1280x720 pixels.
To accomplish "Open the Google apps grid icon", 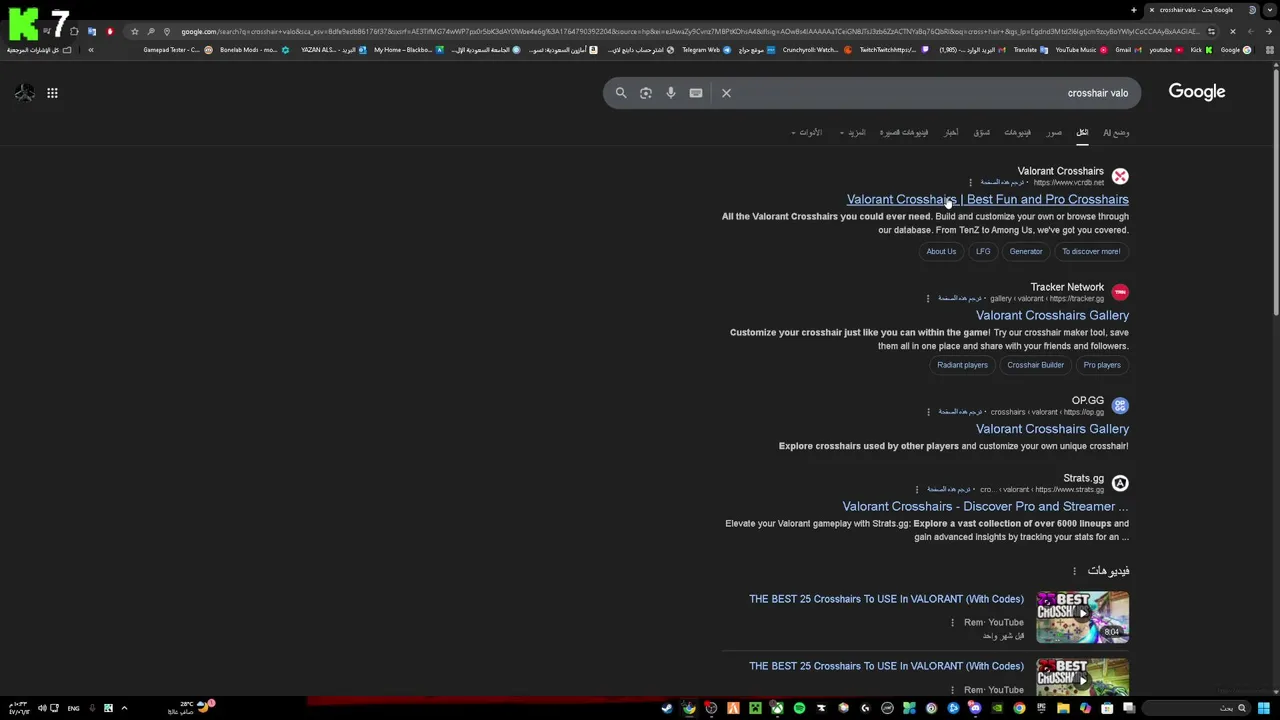I will (52, 93).
